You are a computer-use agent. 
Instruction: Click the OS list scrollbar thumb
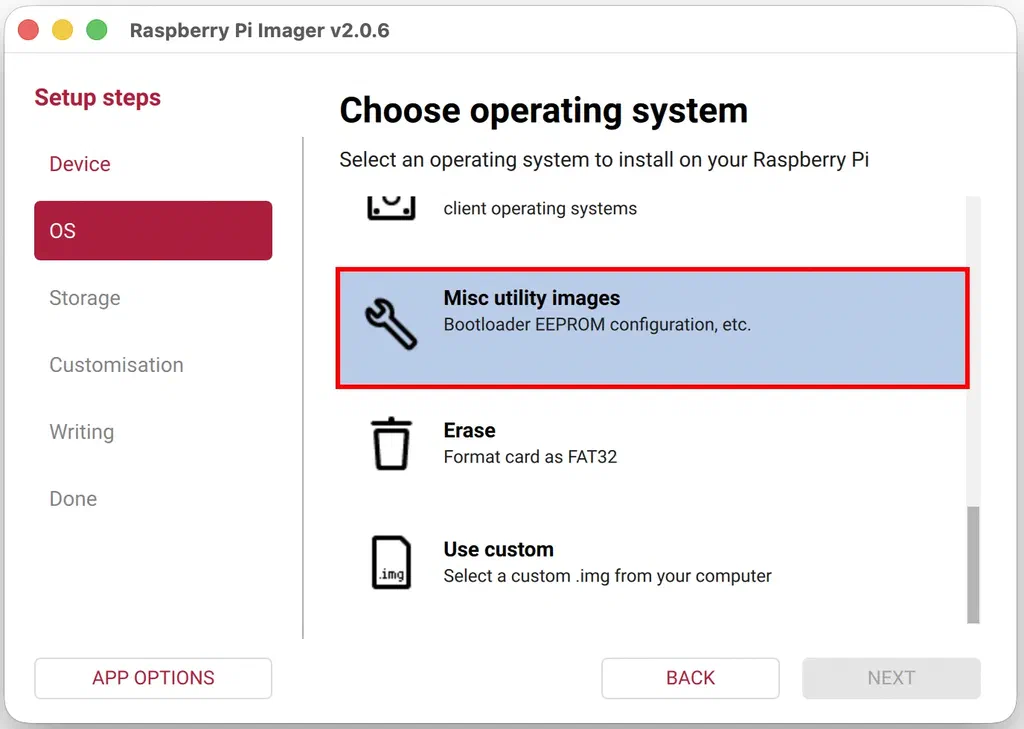click(x=973, y=564)
